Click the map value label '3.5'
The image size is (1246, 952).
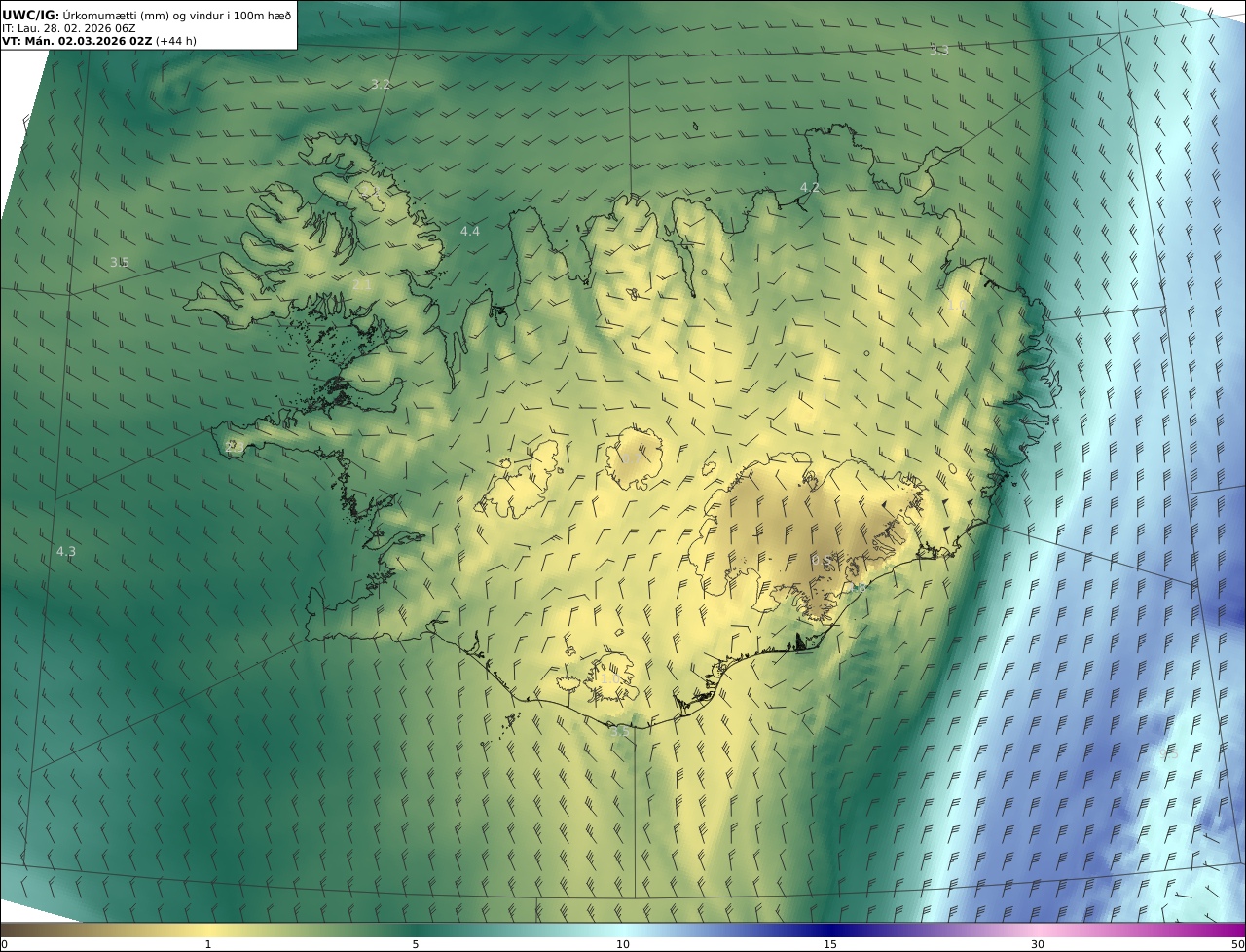click(x=120, y=262)
